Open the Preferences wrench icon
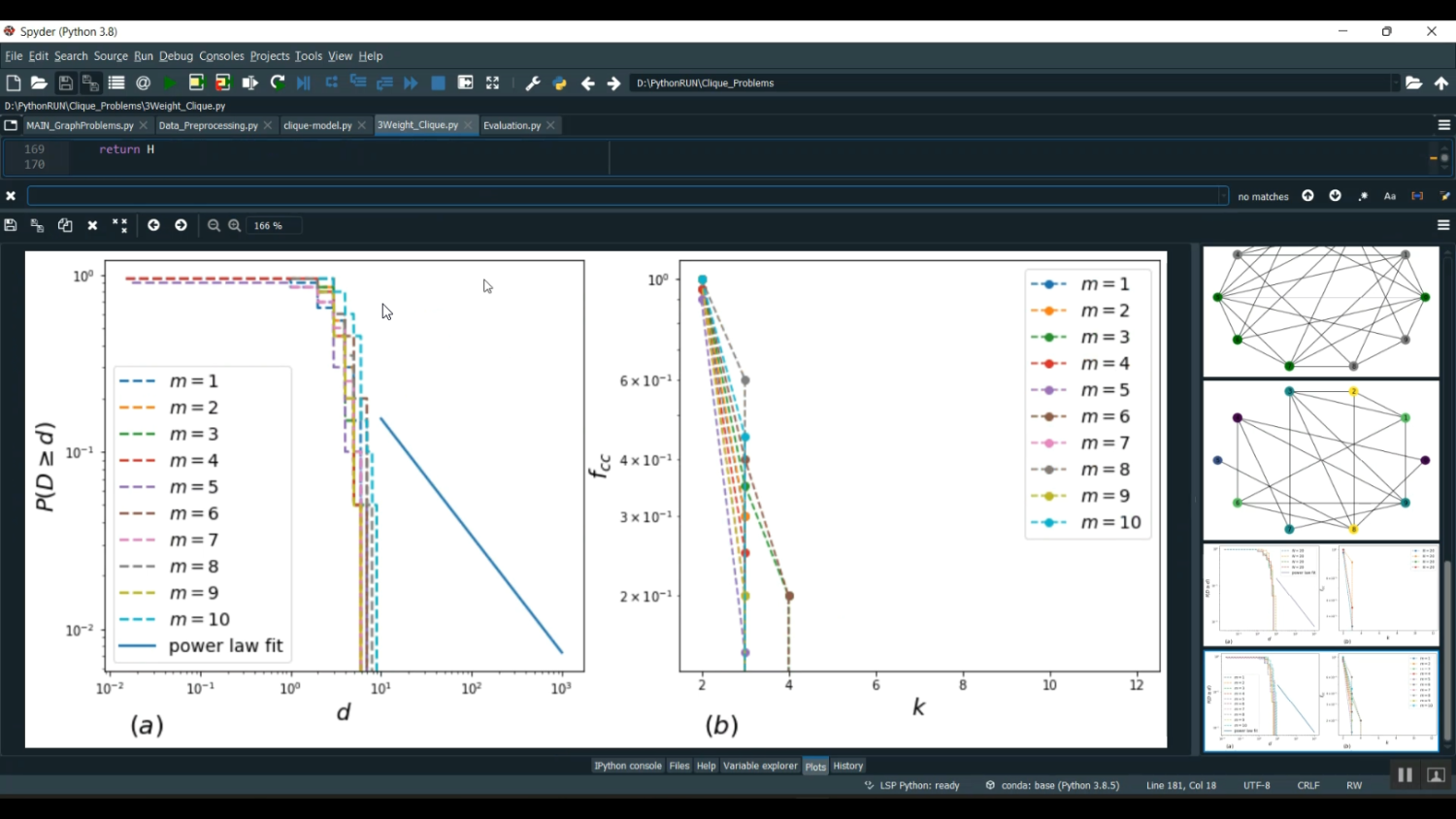Image resolution: width=1456 pixels, height=819 pixels. click(533, 83)
